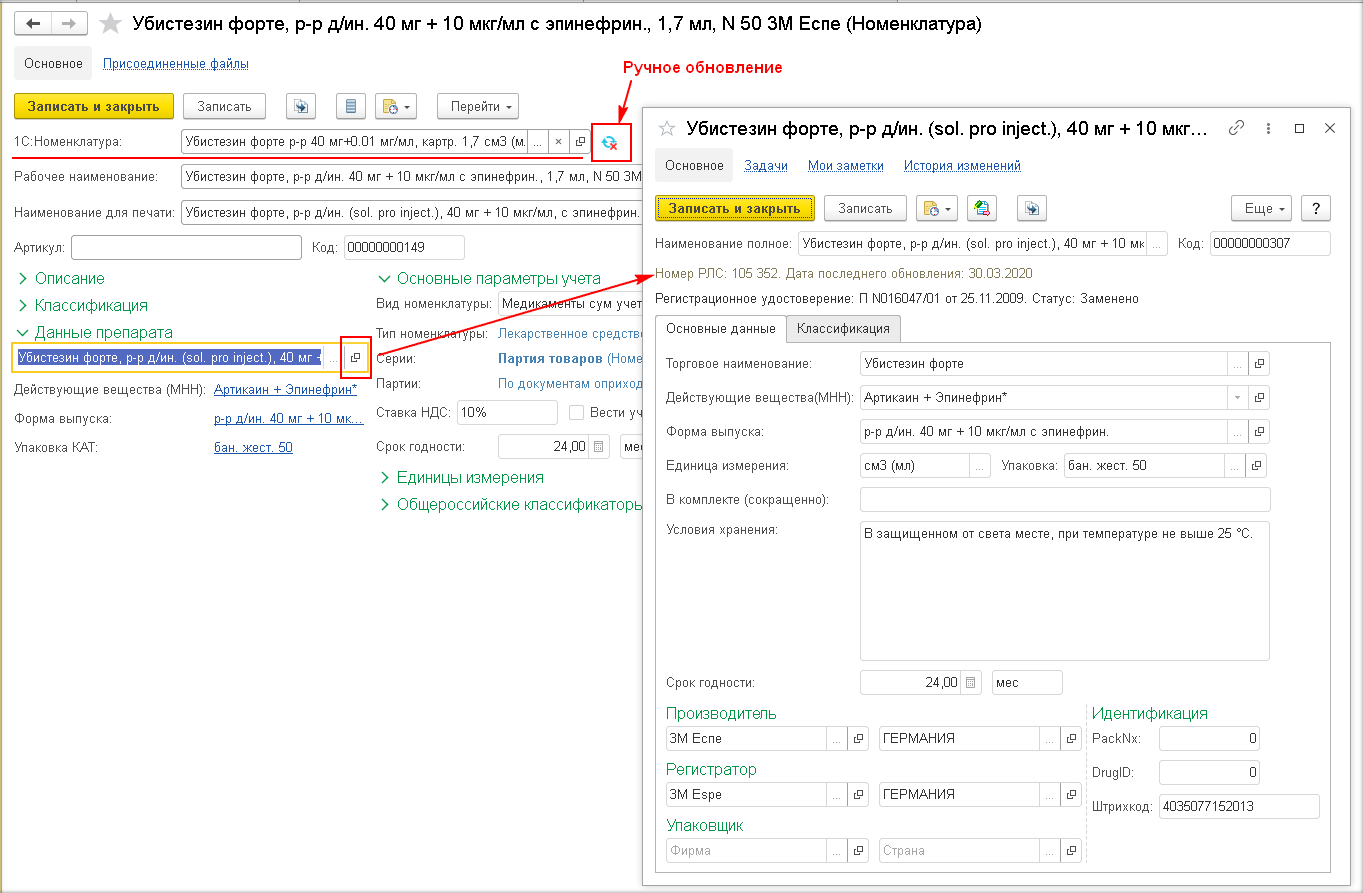Open the Присоединенные файлы tab
This screenshot has width=1363, height=893.
pyautogui.click(x=176, y=63)
